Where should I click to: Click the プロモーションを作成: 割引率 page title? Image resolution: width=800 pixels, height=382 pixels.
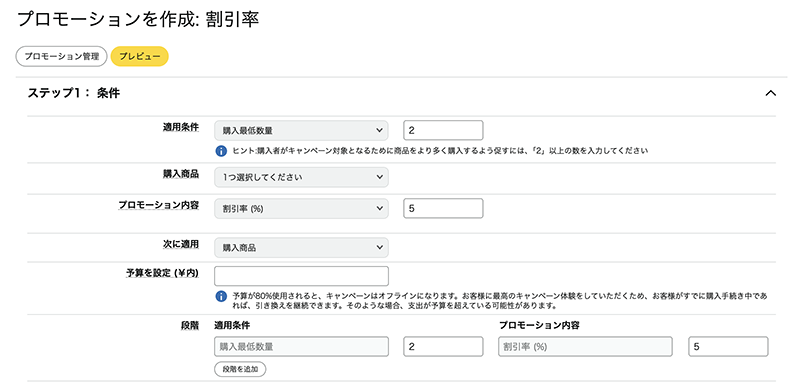pyautogui.click(x=138, y=18)
